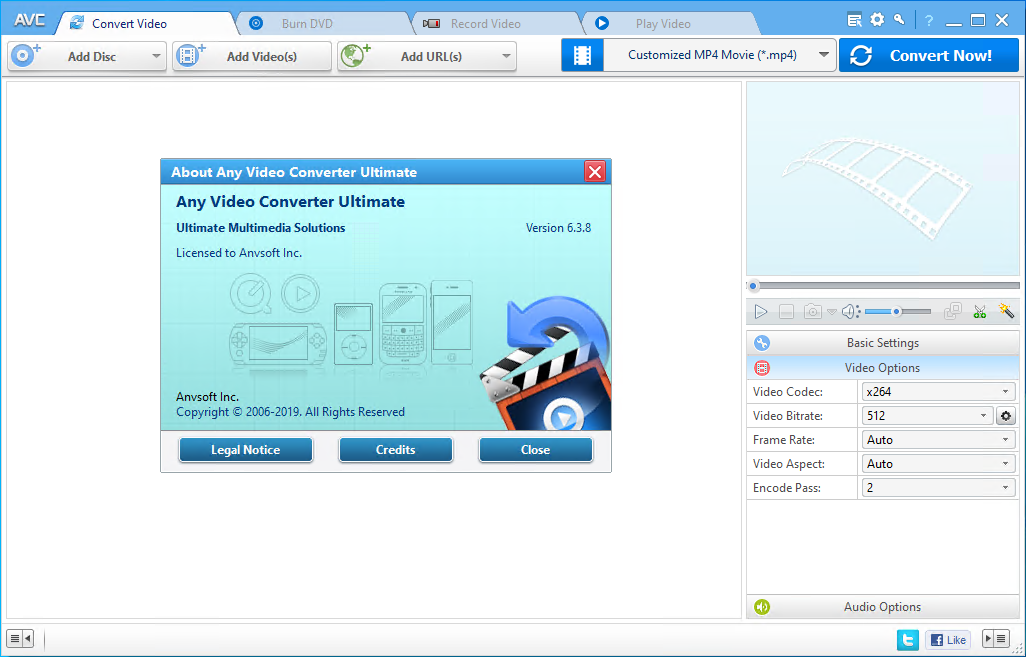The image size is (1026, 657).
Task: Open the Encode Pass dropdown
Action: tap(938, 488)
